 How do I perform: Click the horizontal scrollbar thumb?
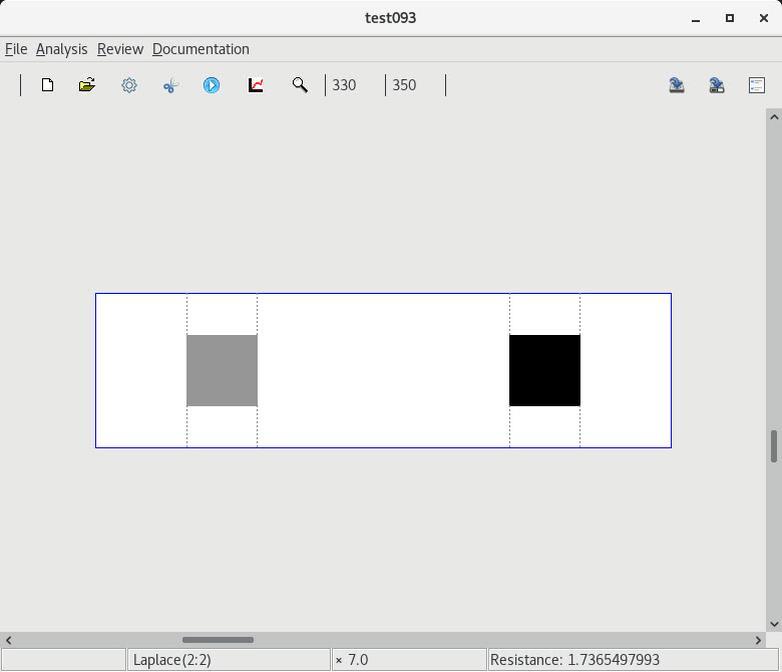coord(217,640)
